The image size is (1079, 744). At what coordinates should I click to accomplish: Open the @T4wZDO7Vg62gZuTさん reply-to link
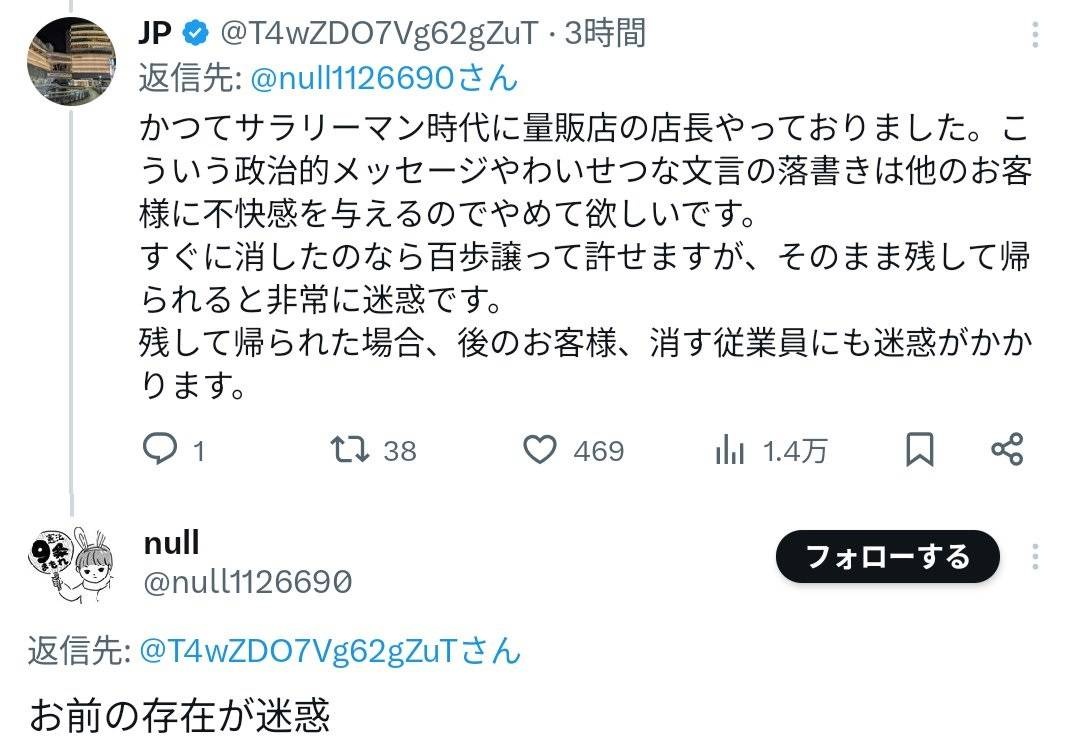[330, 650]
